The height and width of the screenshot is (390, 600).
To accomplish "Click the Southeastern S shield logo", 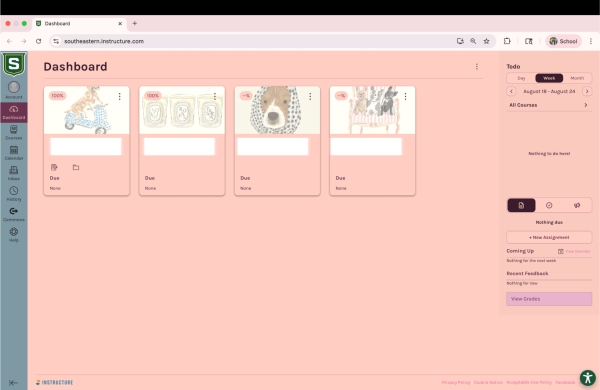I will tap(14, 64).
